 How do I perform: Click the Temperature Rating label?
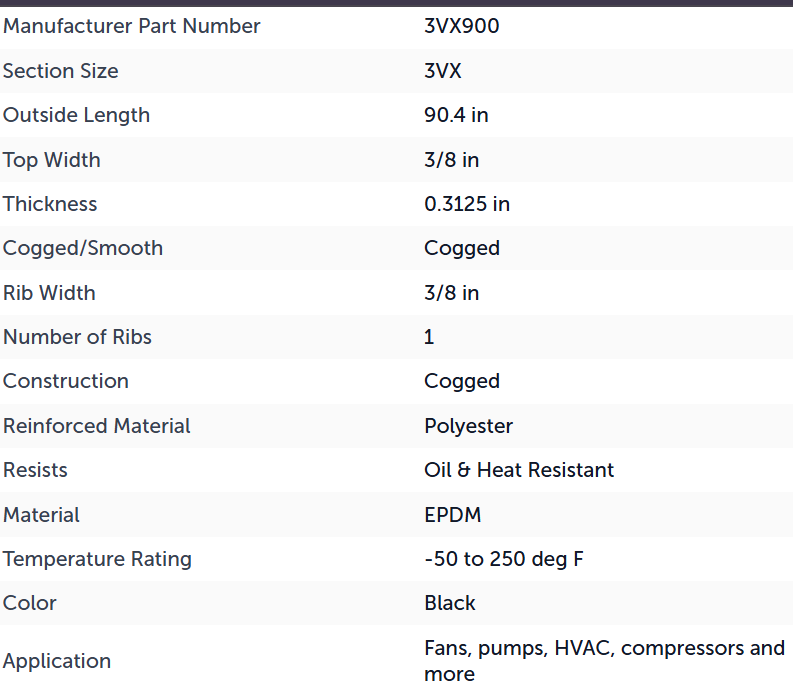97,559
